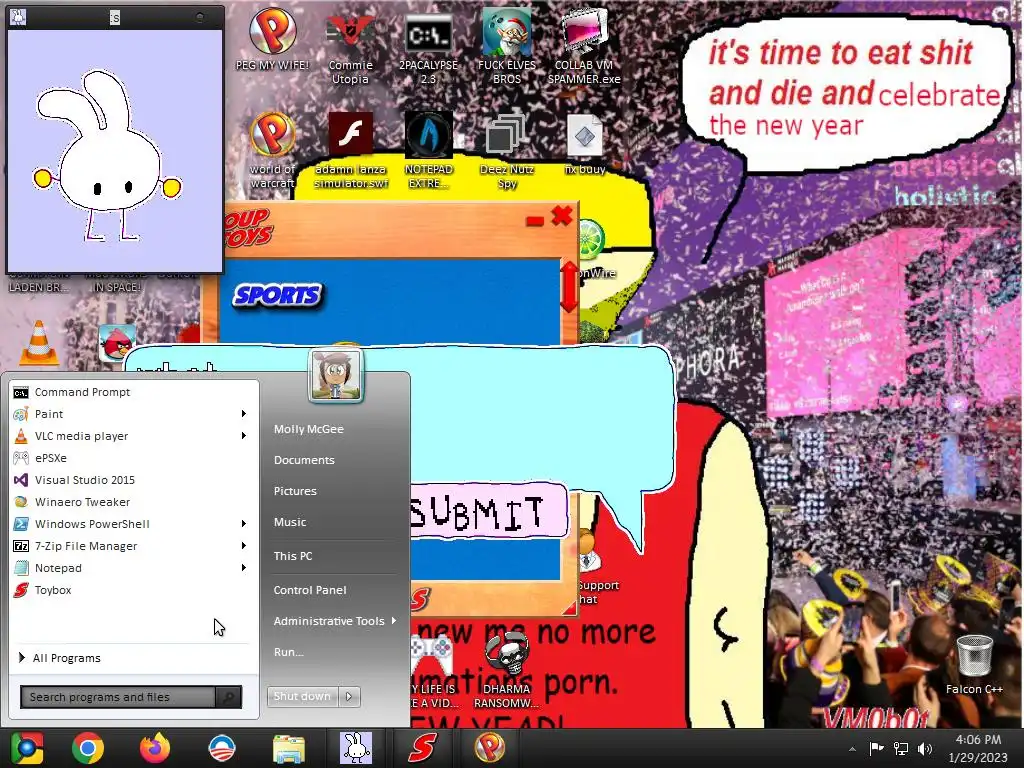Click the Start button in taskbar

click(27, 748)
